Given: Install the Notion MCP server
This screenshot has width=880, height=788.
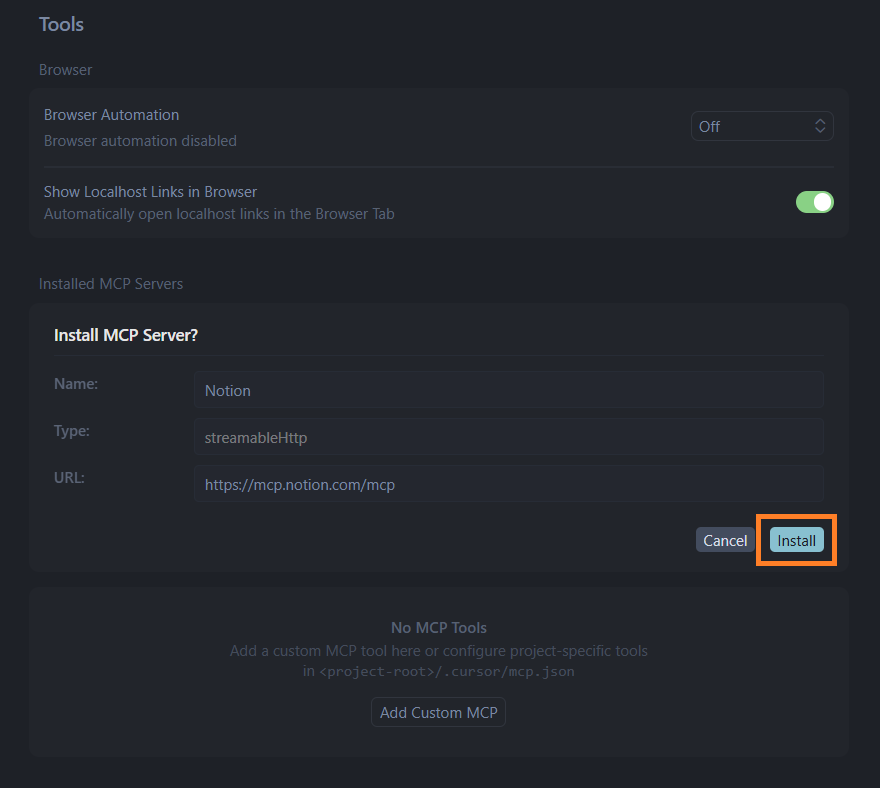Looking at the screenshot, I should [797, 540].
